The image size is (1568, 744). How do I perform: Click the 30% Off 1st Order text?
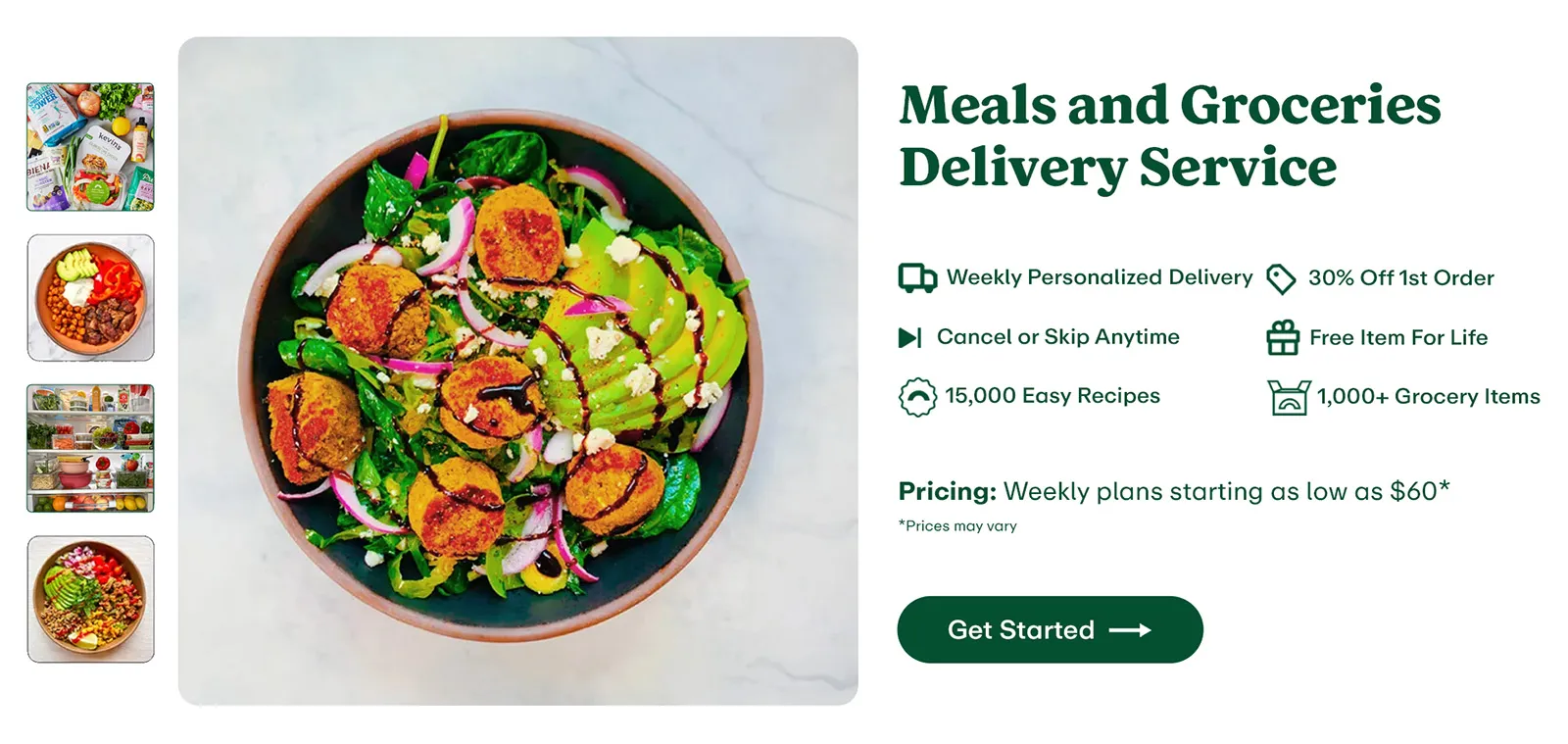1400,278
